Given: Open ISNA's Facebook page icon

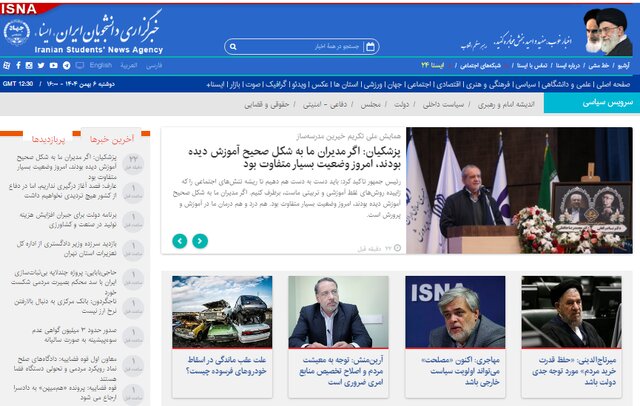Looking at the screenshot, I should click(18, 65).
